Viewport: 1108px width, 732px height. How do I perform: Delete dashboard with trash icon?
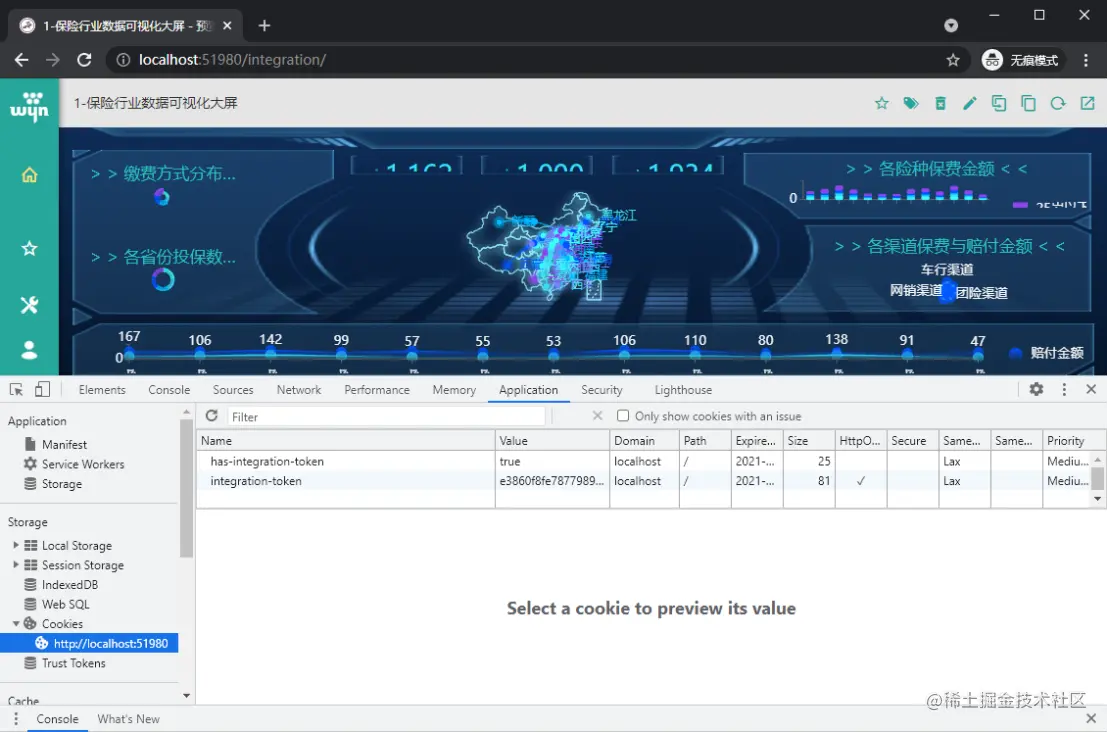coord(941,104)
